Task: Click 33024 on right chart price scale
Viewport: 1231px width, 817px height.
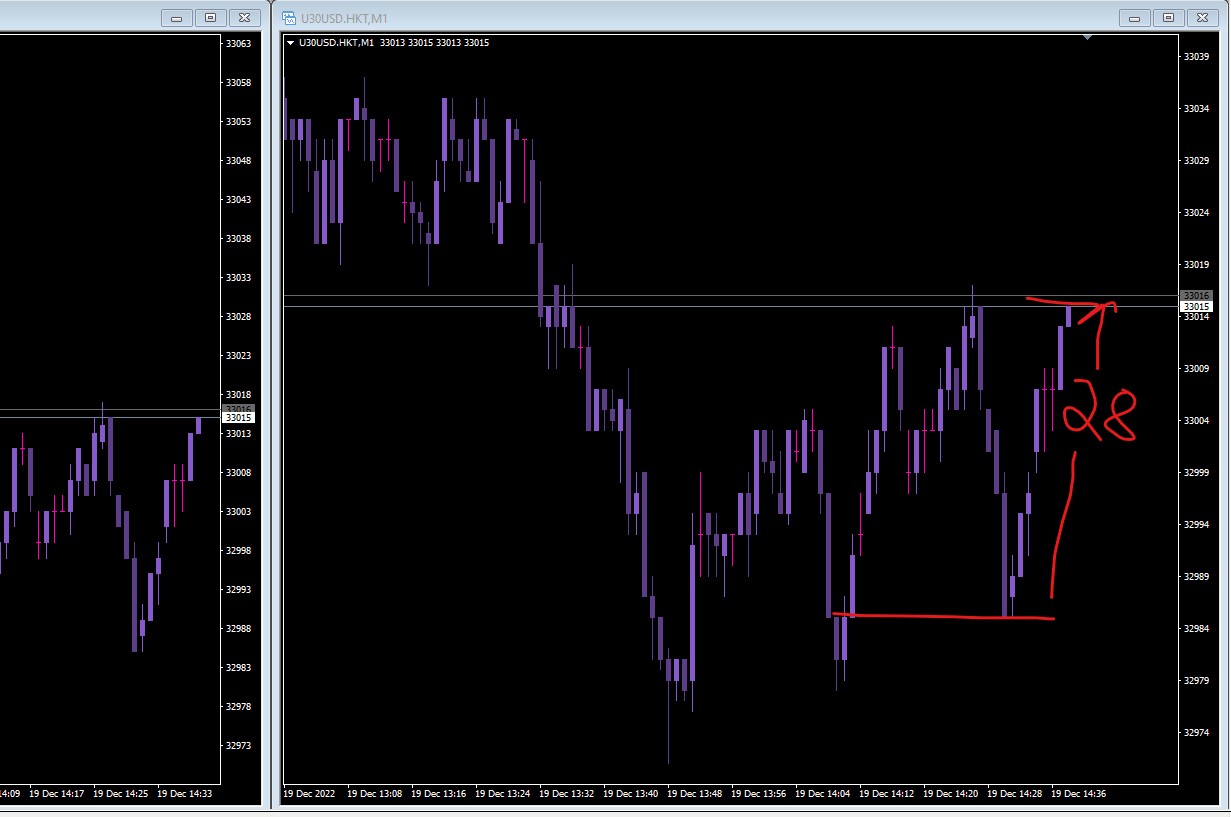Action: tap(1197, 212)
